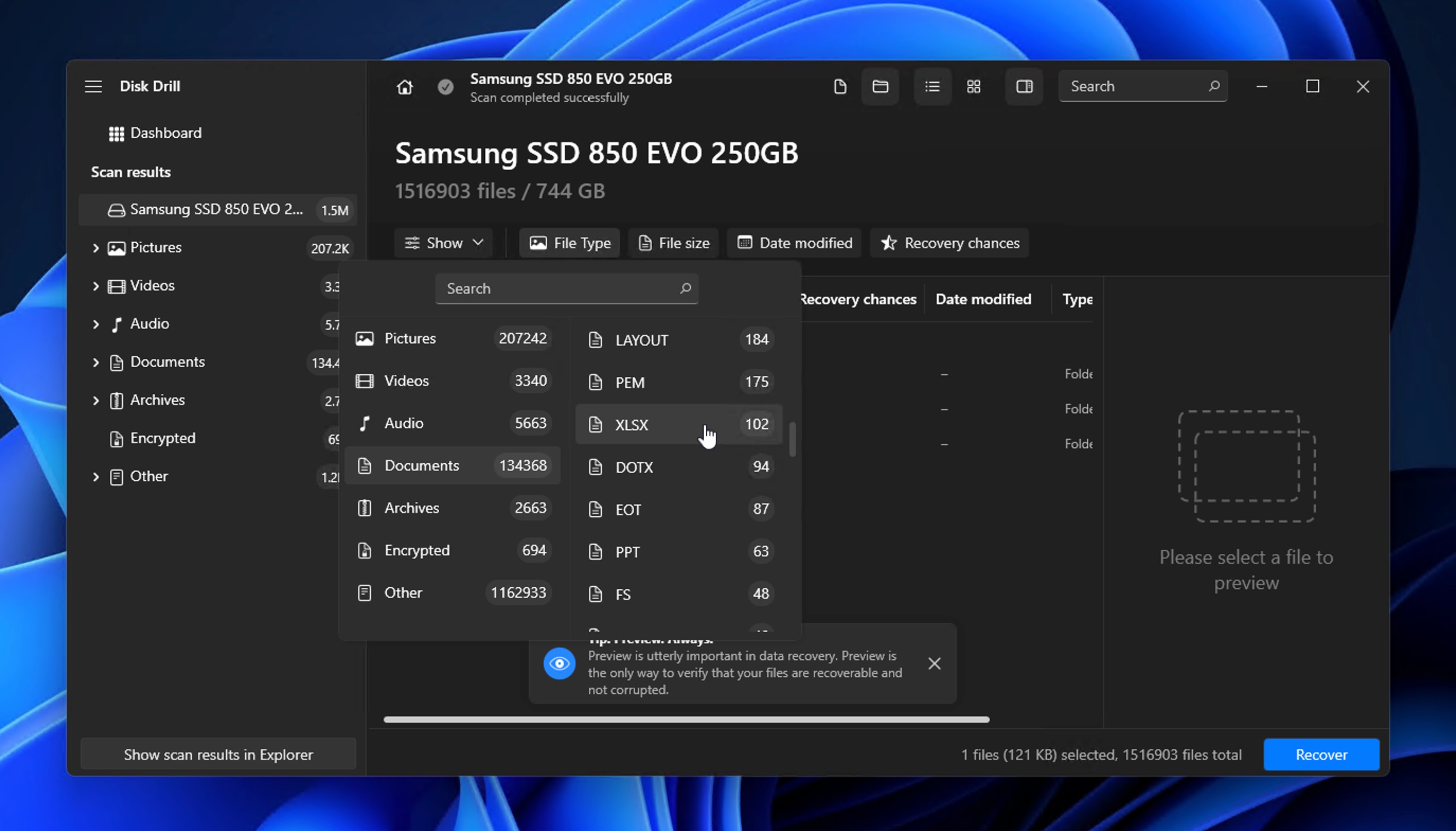Image resolution: width=1456 pixels, height=831 pixels.
Task: Open Date modified filter
Action: coord(794,243)
